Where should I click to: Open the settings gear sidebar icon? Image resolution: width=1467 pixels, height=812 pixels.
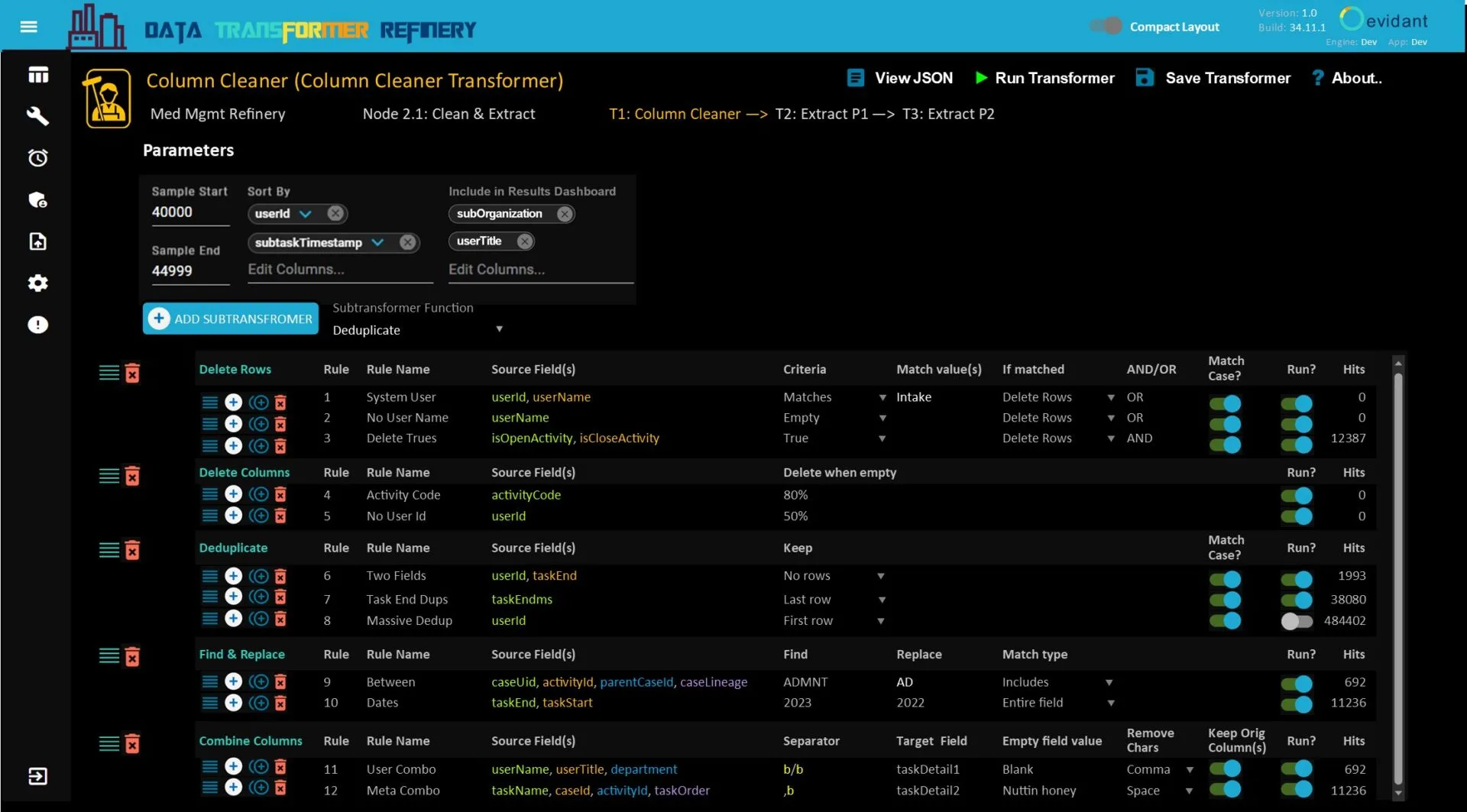pos(37,283)
